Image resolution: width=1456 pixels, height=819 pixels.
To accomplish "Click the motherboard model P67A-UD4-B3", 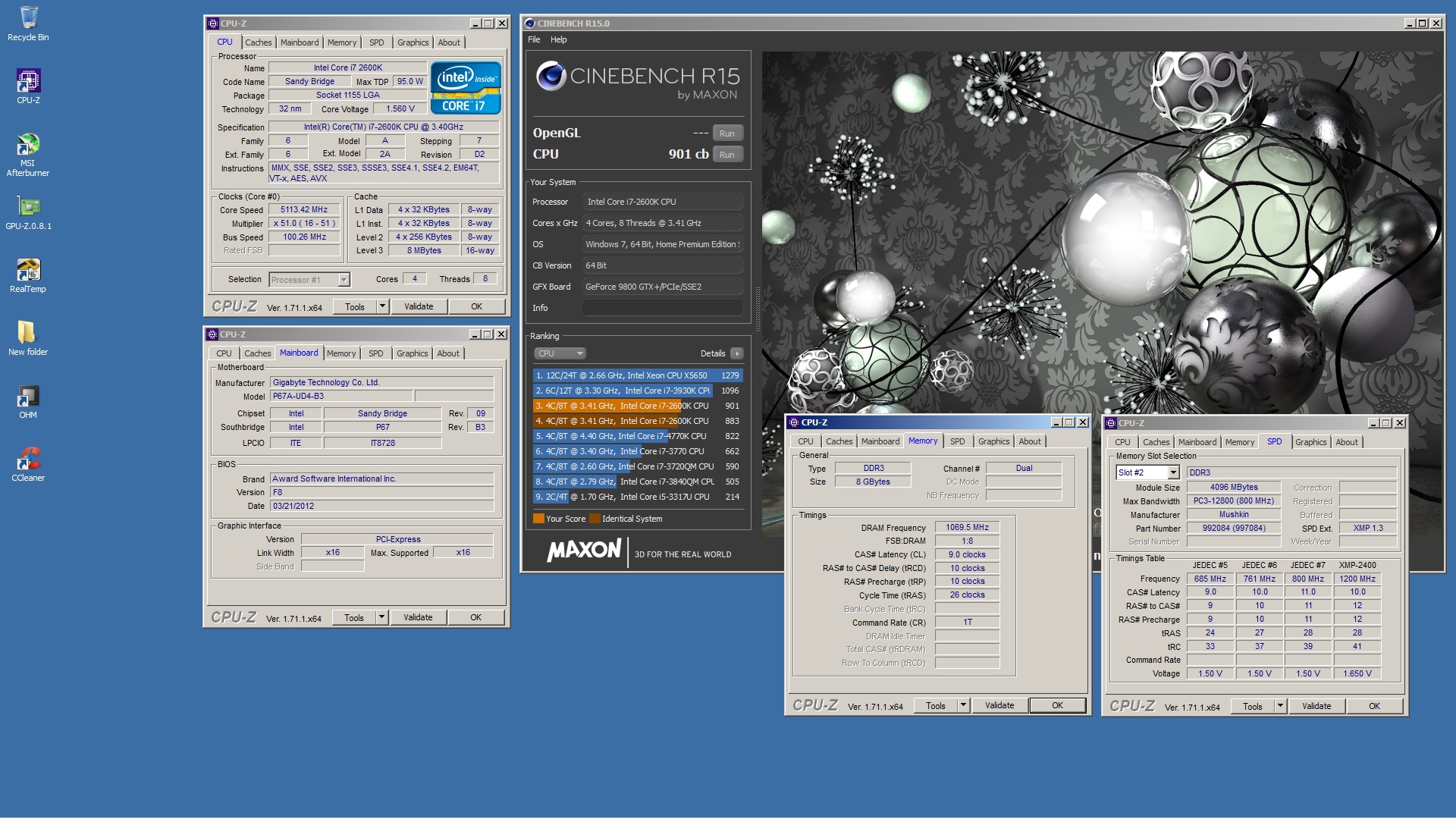I will click(341, 397).
